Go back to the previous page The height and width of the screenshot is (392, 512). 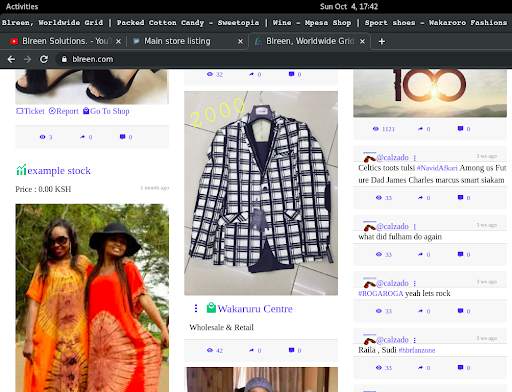[11, 59]
